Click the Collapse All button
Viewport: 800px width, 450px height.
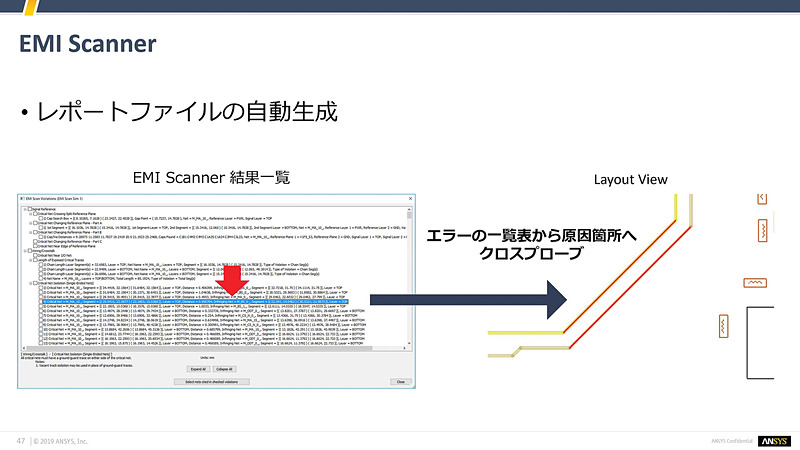point(224,369)
